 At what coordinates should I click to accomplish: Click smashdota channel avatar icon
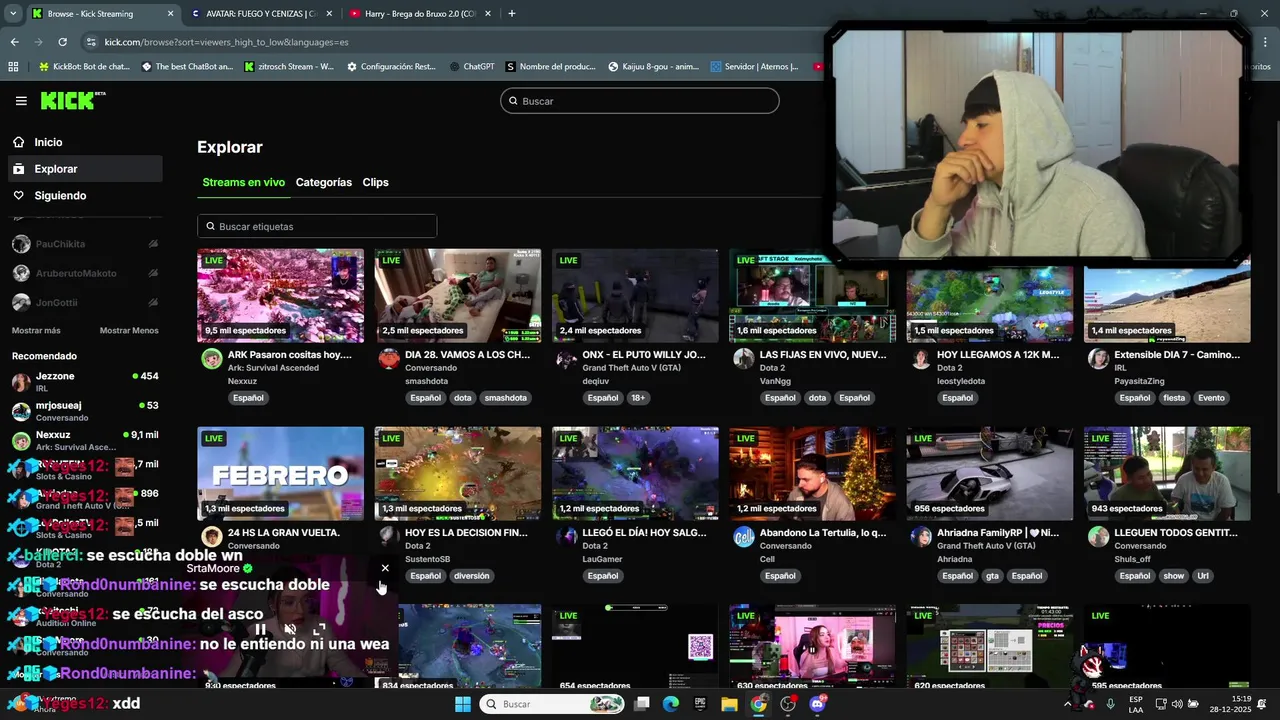[389, 359]
